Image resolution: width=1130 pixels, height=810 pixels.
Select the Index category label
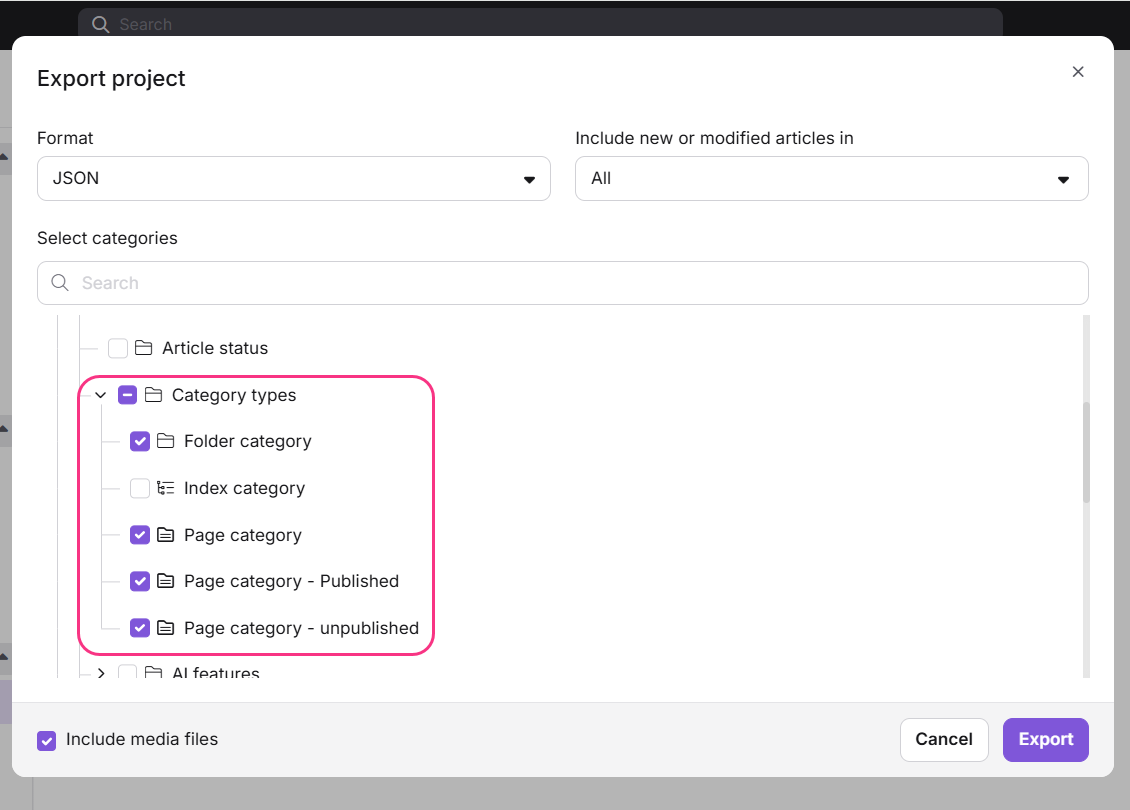coord(244,488)
